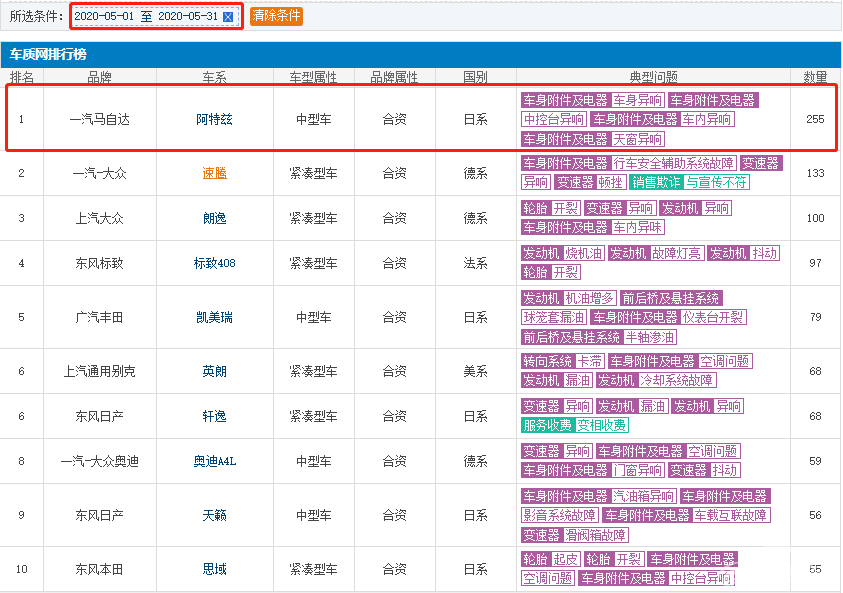Click the 销售欺诈 issue tag
Image resolution: width=843 pixels, height=593 pixels.
point(656,182)
